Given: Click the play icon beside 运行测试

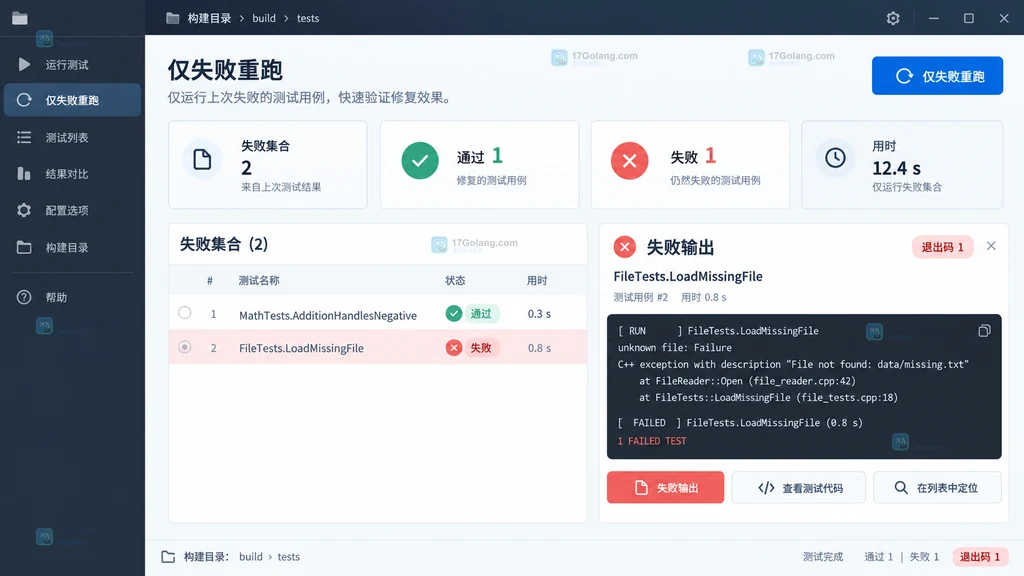Looking at the screenshot, I should click(x=24, y=65).
